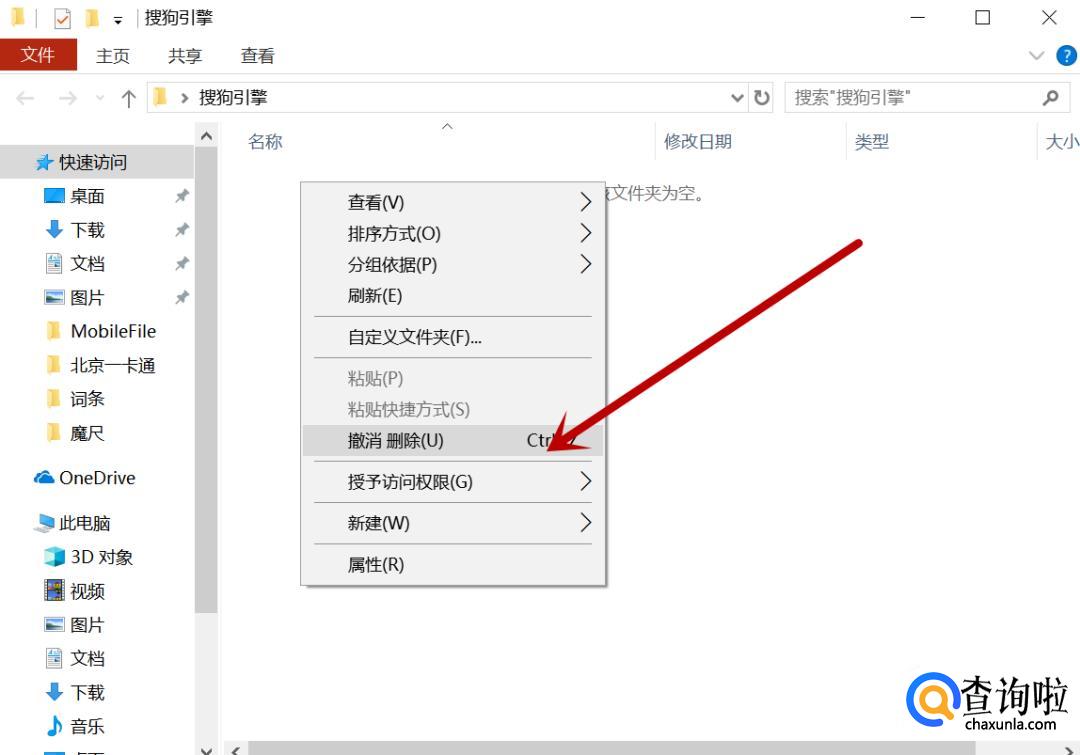Click the pin icon next to 桌面

pyautogui.click(x=182, y=196)
